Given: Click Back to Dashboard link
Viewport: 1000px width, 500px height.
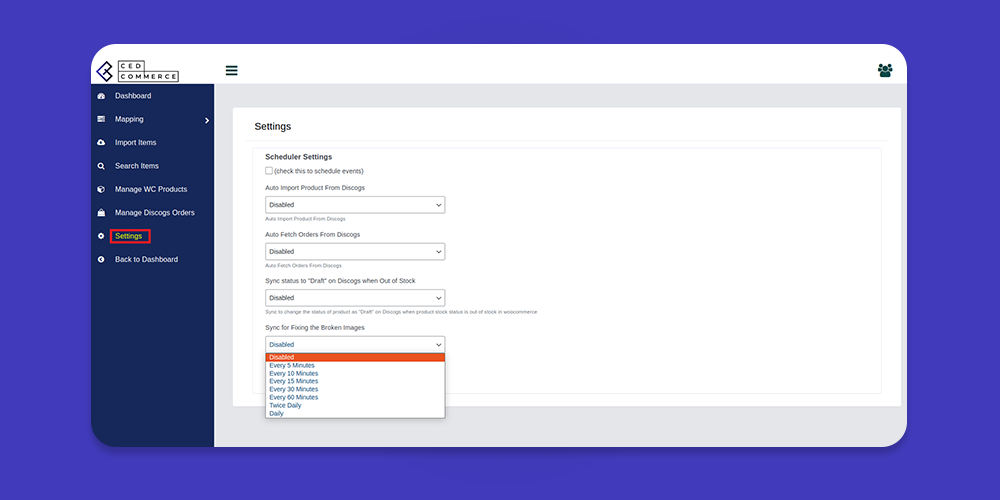Looking at the screenshot, I should [x=146, y=260].
